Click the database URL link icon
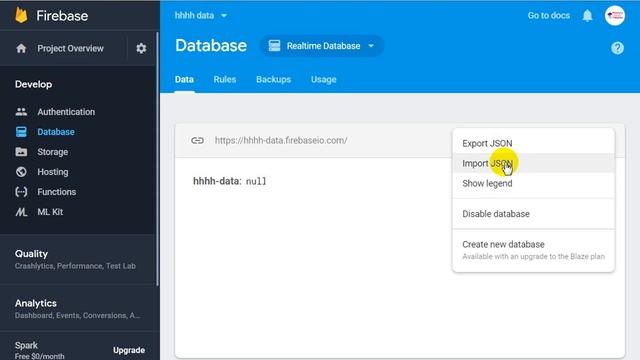 point(198,140)
